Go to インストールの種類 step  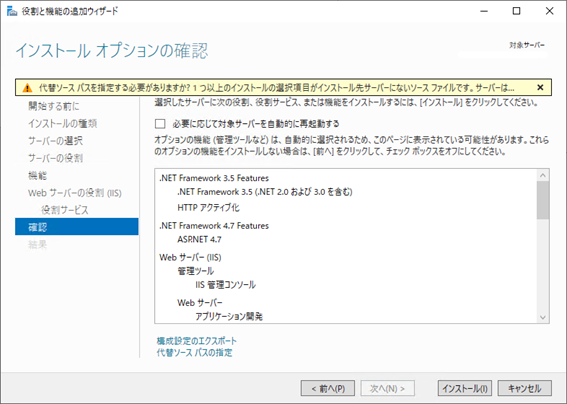[63, 124]
